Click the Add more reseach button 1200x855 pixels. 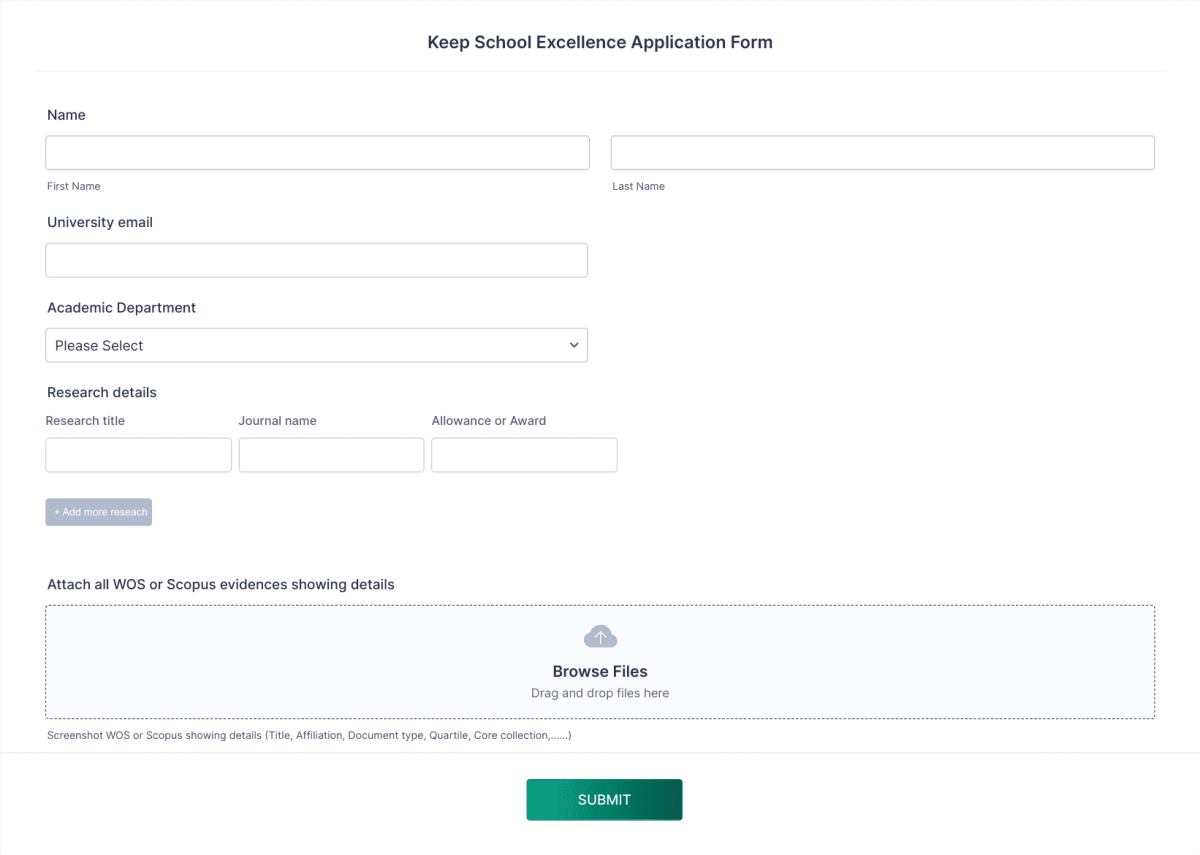98,511
